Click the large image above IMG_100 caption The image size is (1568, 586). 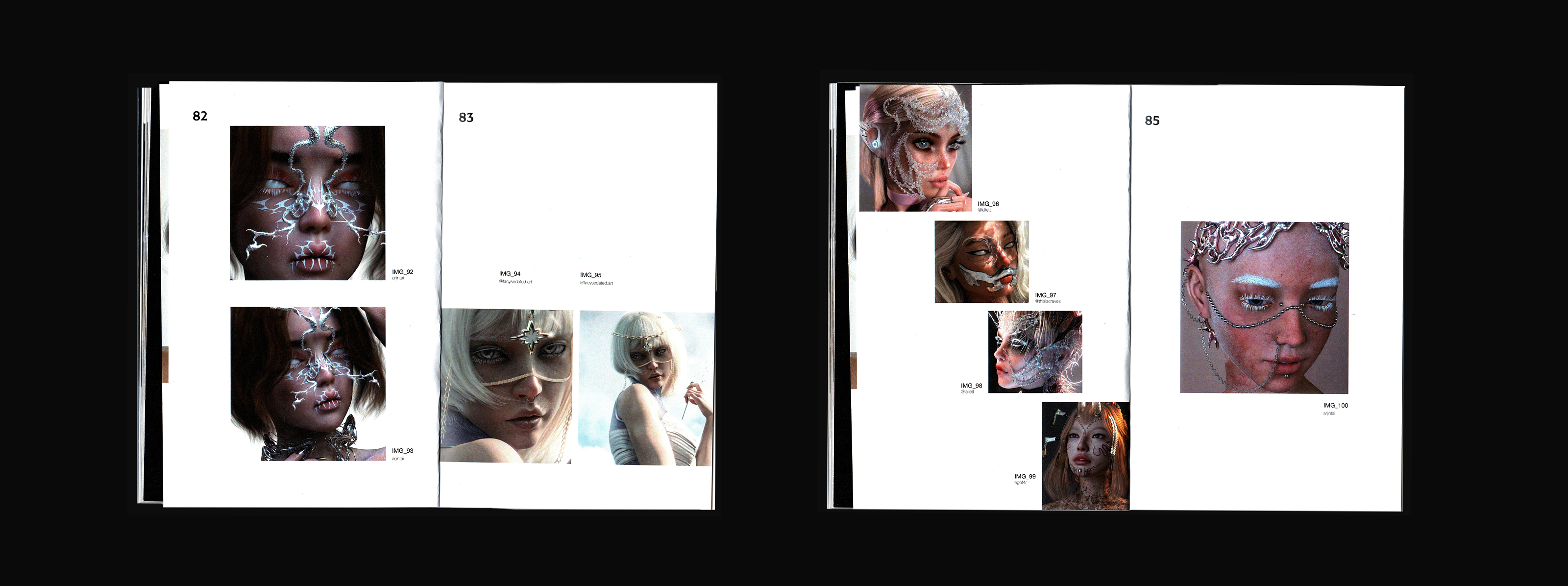click(1264, 307)
